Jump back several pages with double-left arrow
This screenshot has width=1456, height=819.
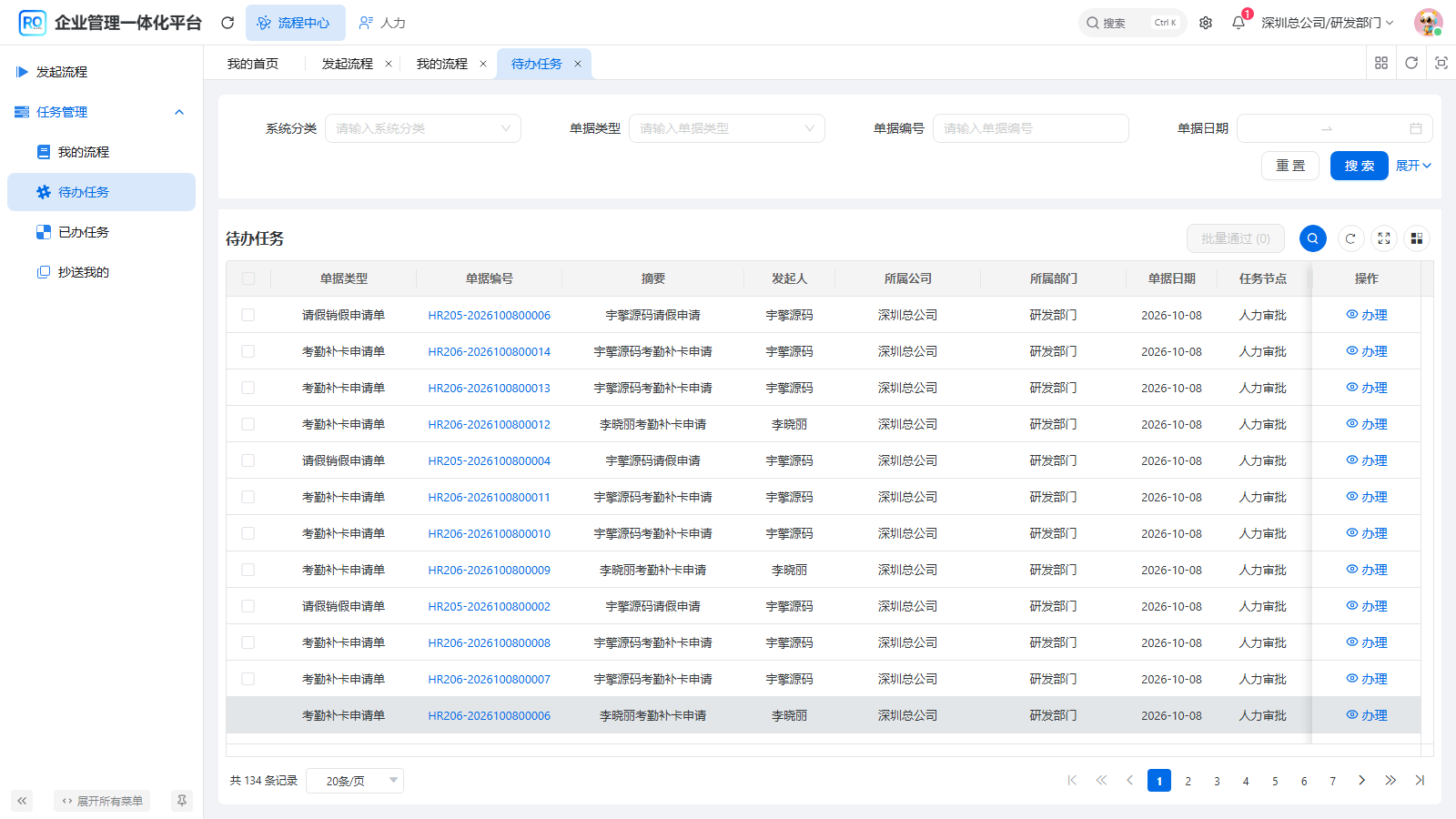(1101, 780)
